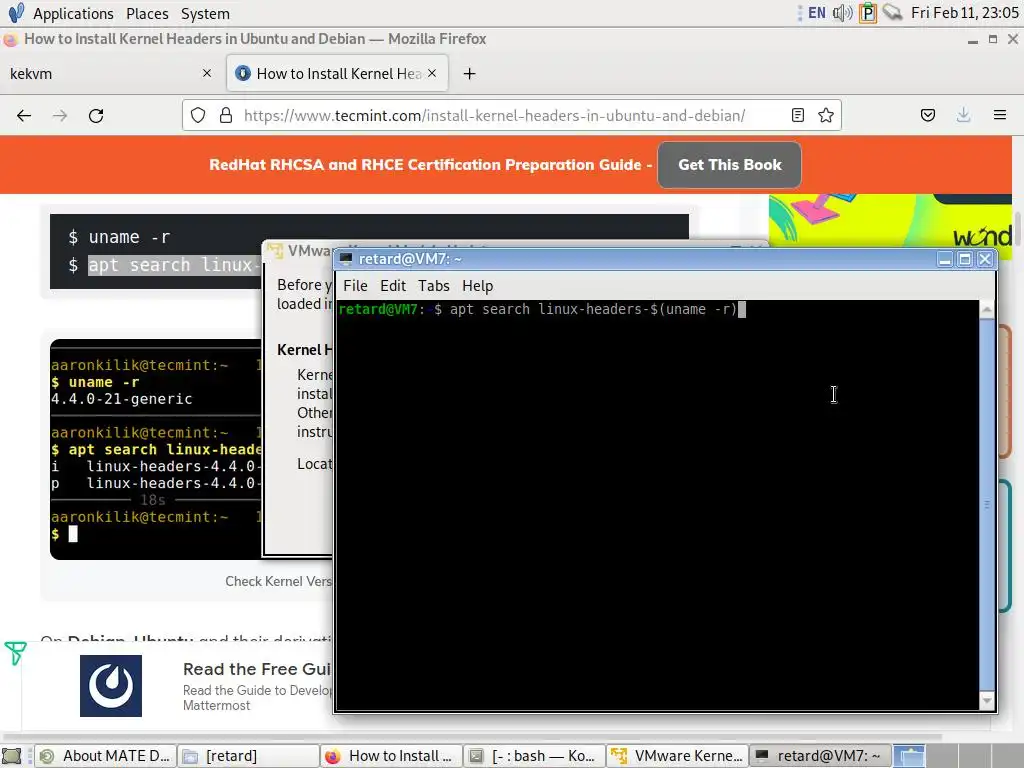Click Read the Free Gui ad headline
The image size is (1024, 768).
(257, 669)
